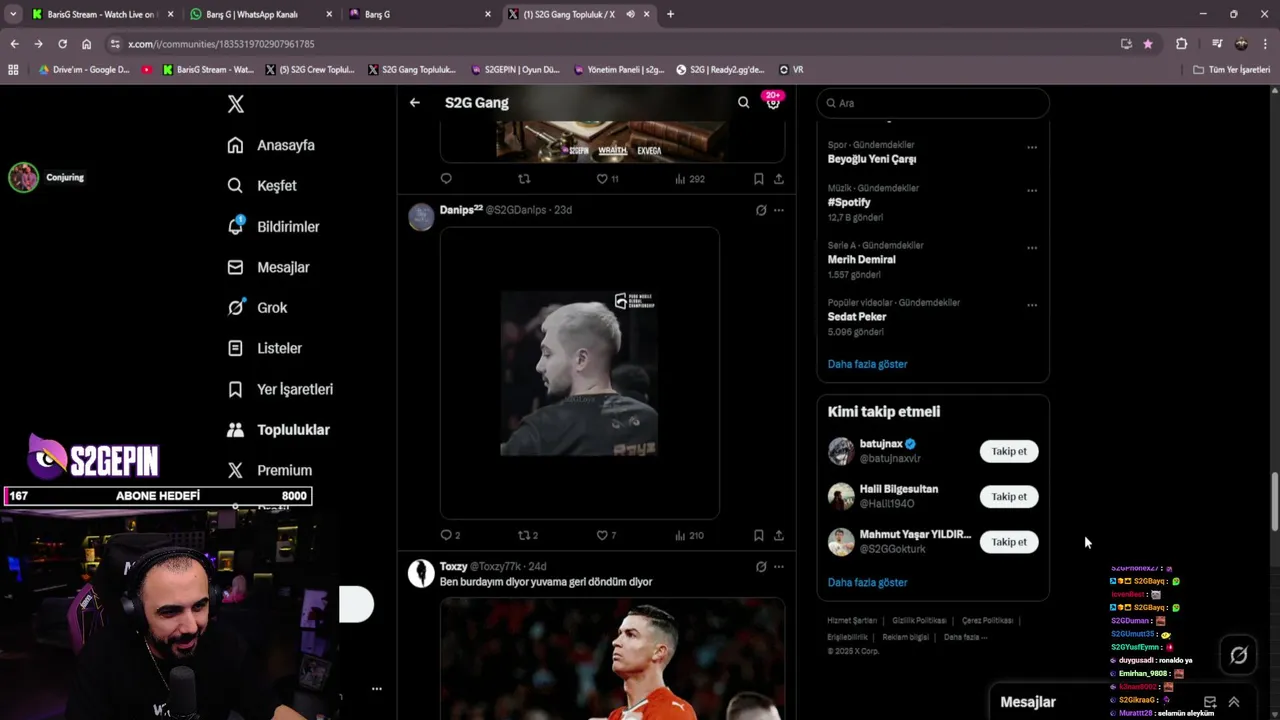Open a new browser tab
Image resolution: width=1280 pixels, height=720 pixels.
pyautogui.click(x=670, y=14)
